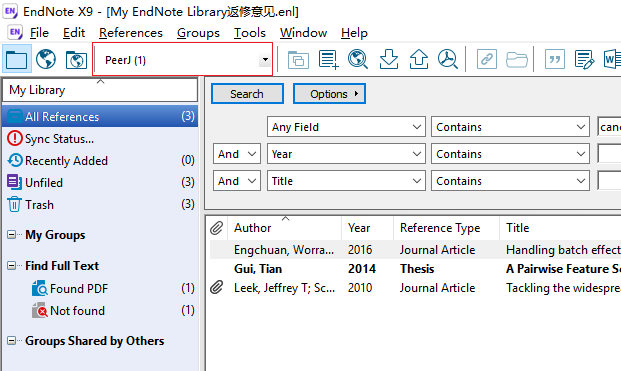This screenshot has width=621, height=371.
Task: Open the PeerJ output style dropdown
Action: (x=265, y=60)
